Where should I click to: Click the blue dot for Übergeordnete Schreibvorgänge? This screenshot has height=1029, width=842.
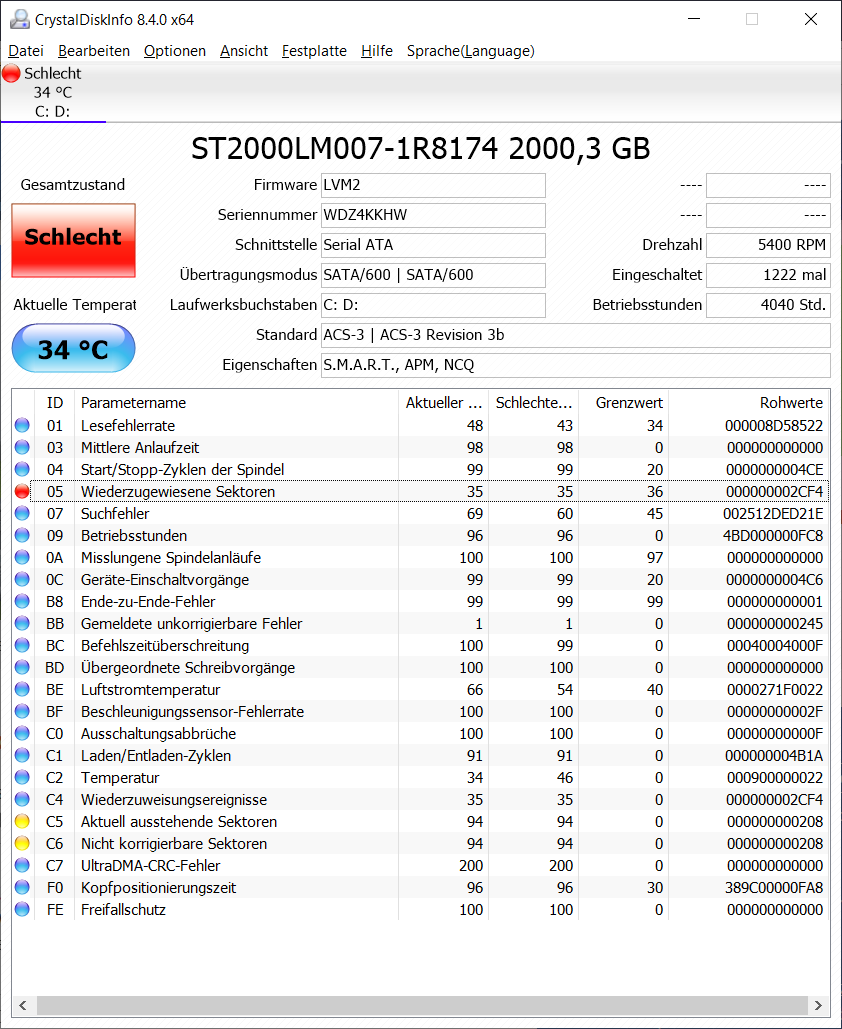pyautogui.click(x=22, y=667)
